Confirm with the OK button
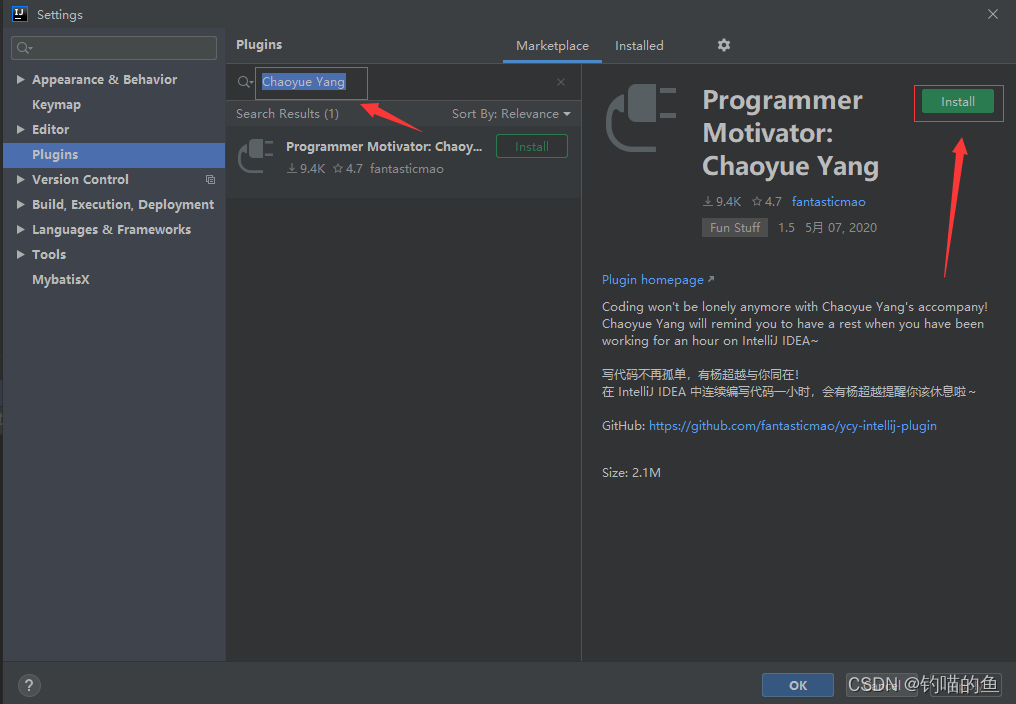1016x704 pixels. click(x=798, y=685)
